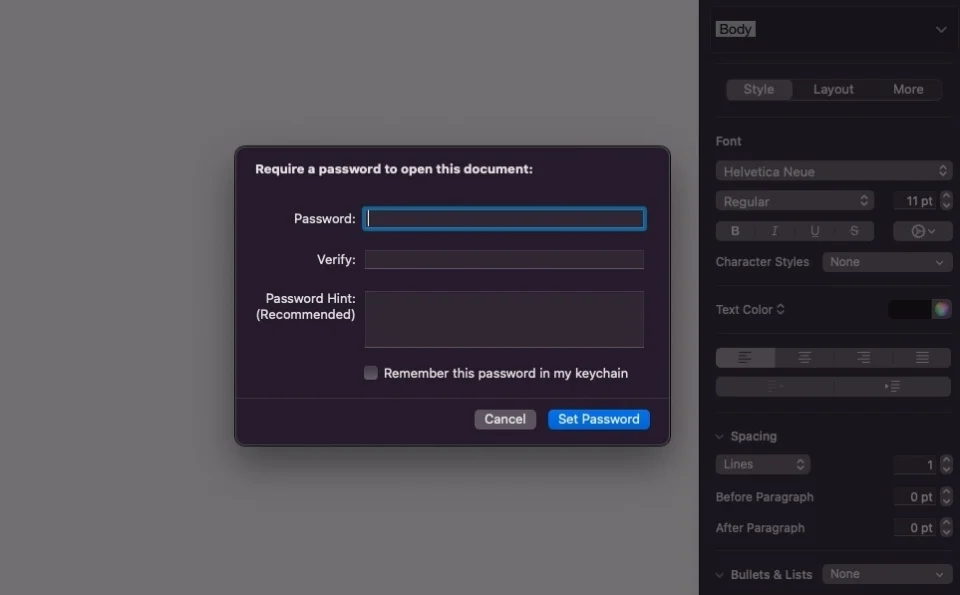The width and height of the screenshot is (960, 595).
Task: Select the Body paragraph style name
Action: 735,29
